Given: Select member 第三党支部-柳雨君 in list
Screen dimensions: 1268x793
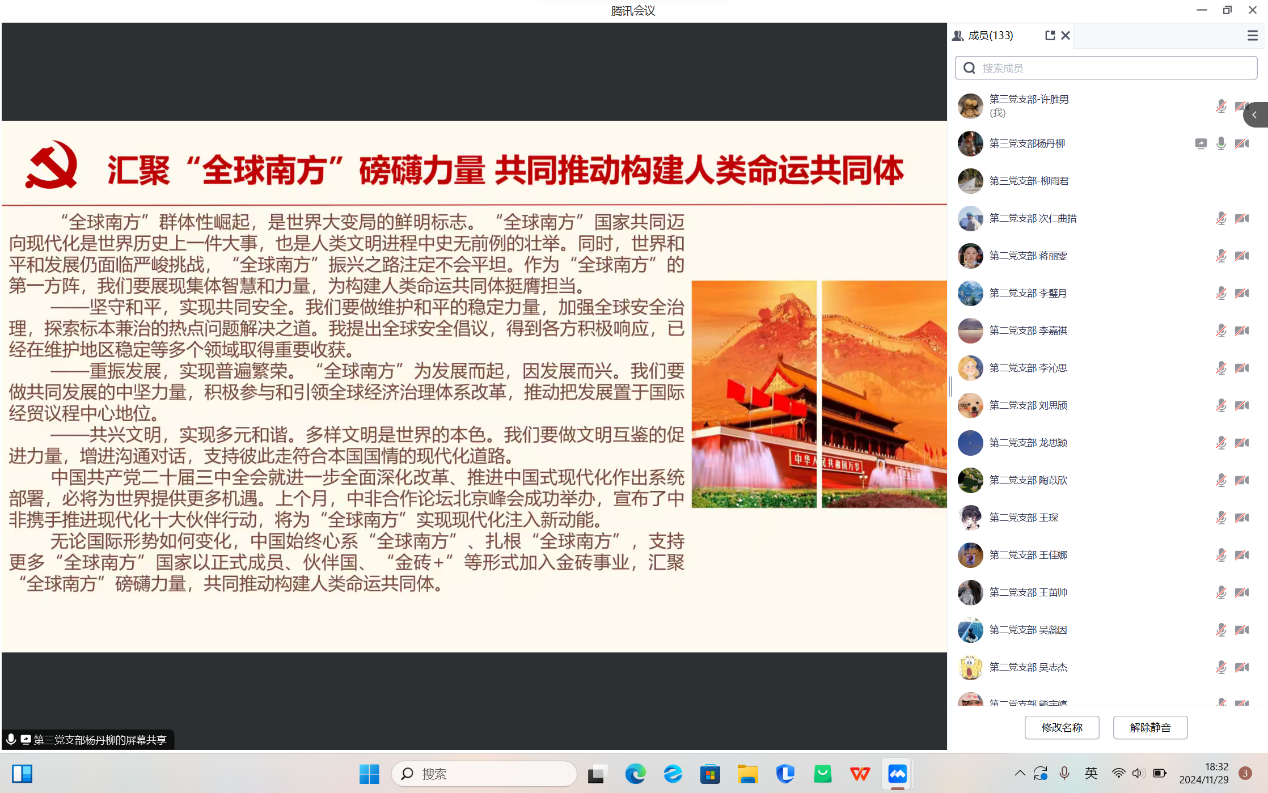Looking at the screenshot, I should (x=1030, y=181).
